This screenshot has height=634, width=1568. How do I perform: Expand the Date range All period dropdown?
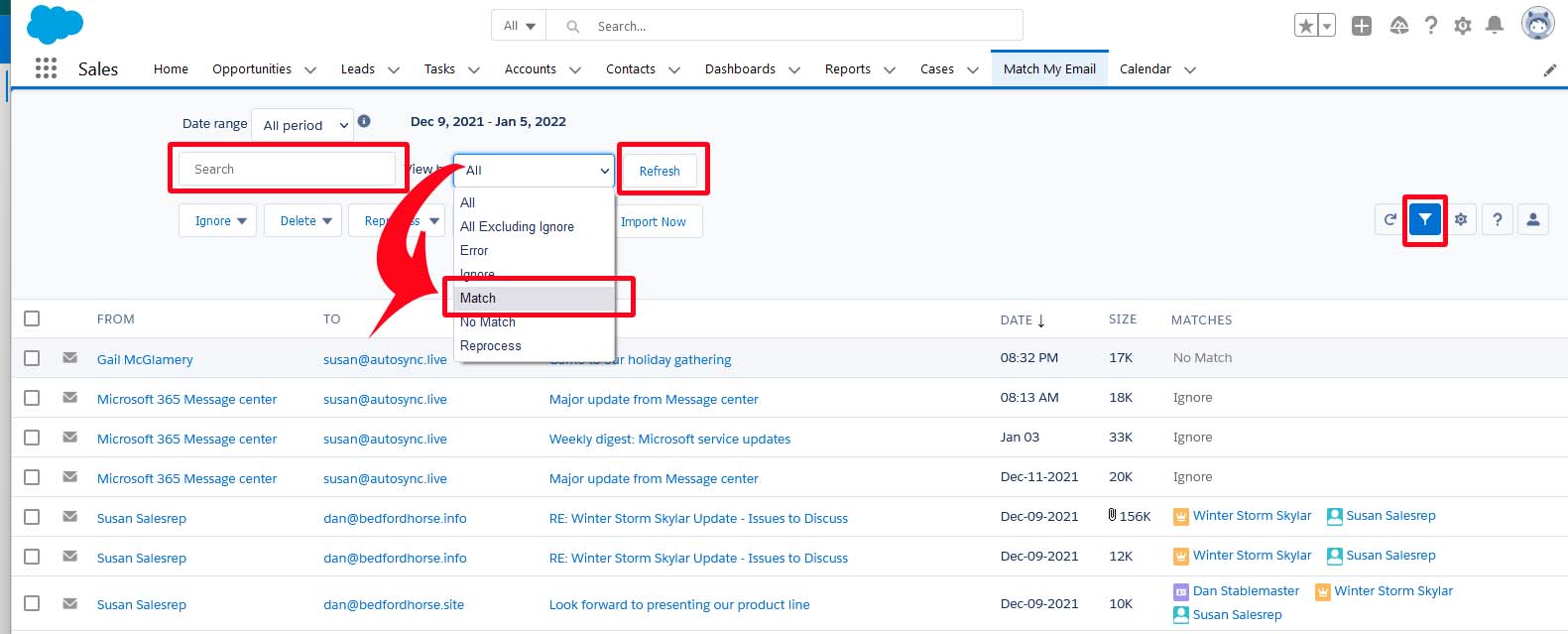(x=302, y=125)
